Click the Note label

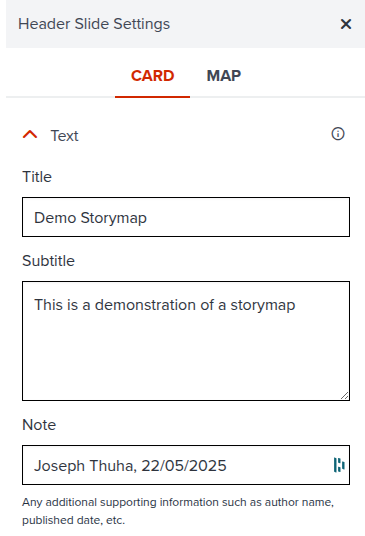(39, 425)
